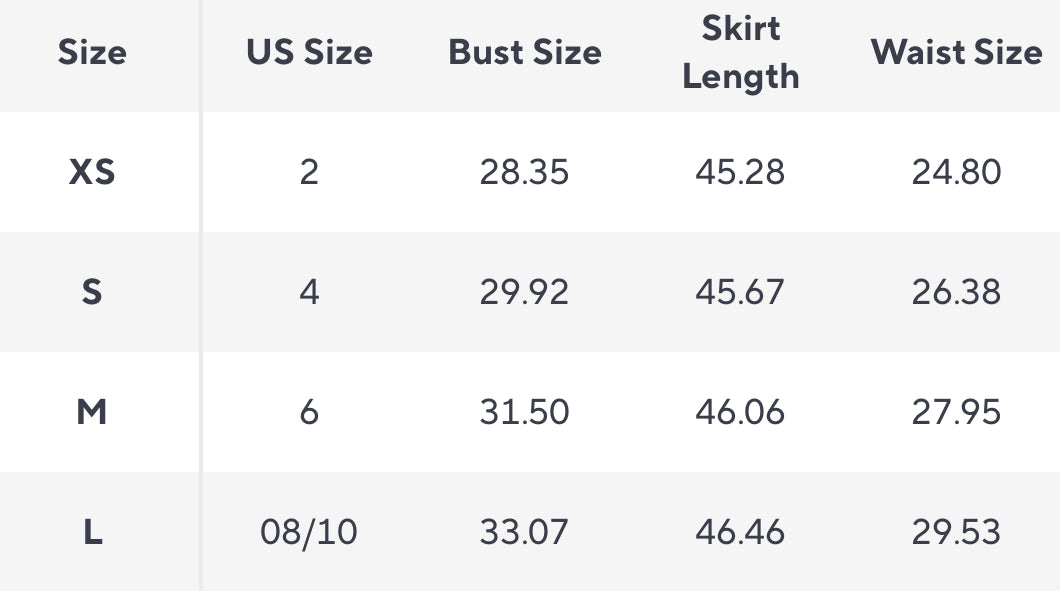This screenshot has width=1060, height=591.
Task: Select skirt length value 45.28
Action: [x=740, y=172]
